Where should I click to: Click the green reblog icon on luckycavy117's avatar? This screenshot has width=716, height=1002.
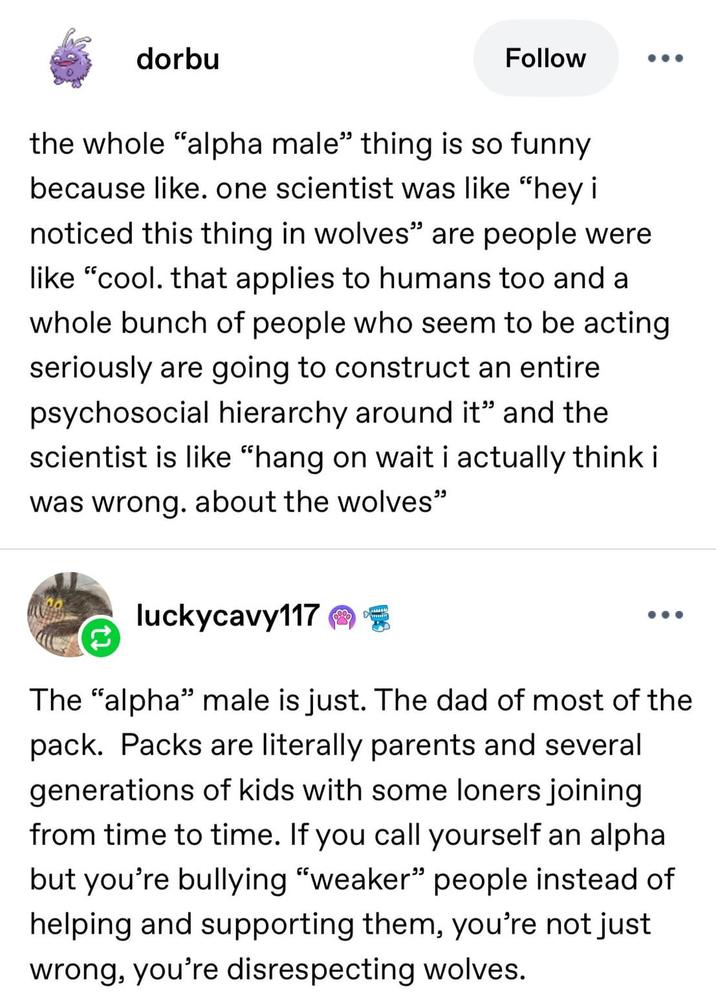click(99, 637)
